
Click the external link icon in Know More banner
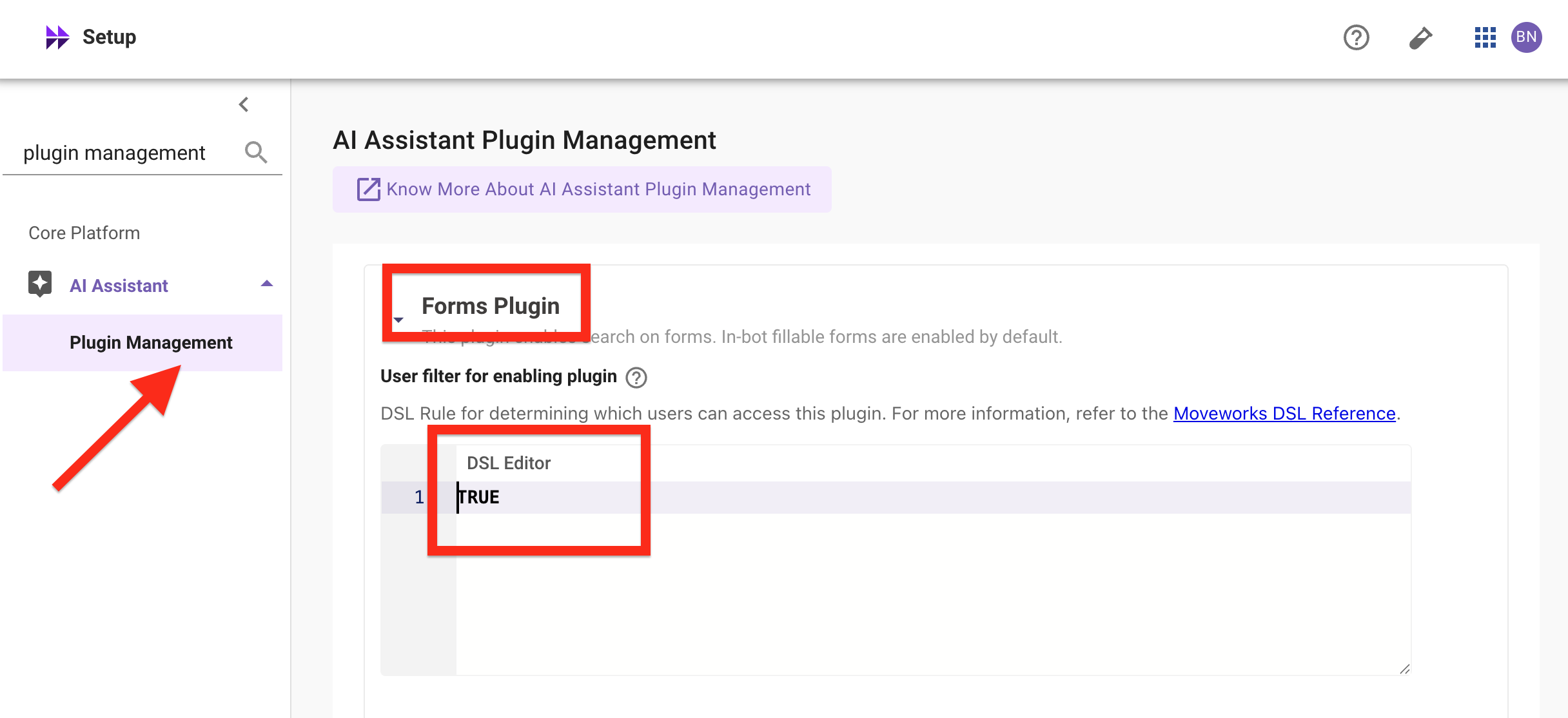pyautogui.click(x=369, y=189)
